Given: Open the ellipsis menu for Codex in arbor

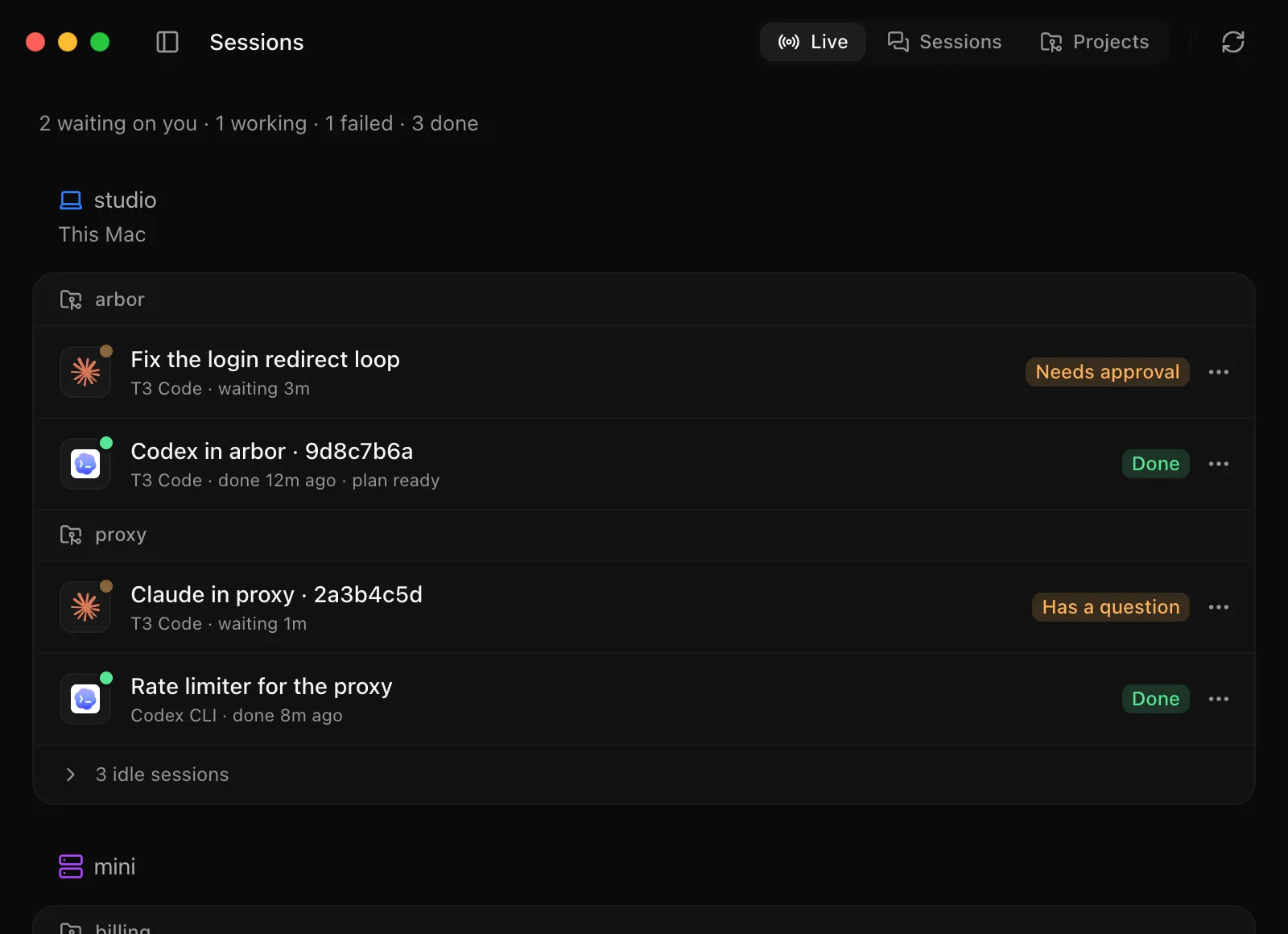Looking at the screenshot, I should pyautogui.click(x=1218, y=464).
